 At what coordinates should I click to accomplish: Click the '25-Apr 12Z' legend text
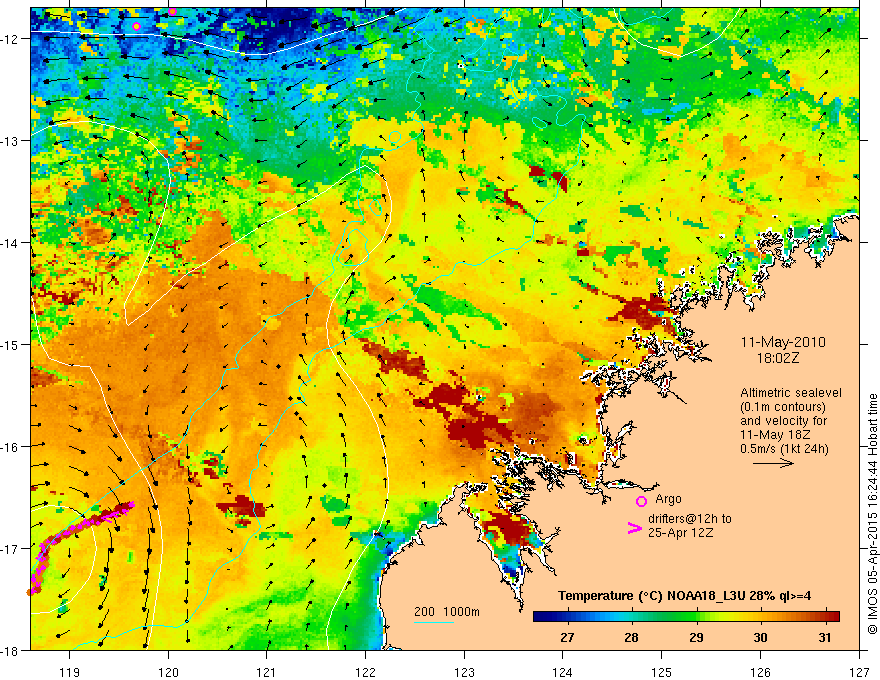(x=680, y=532)
